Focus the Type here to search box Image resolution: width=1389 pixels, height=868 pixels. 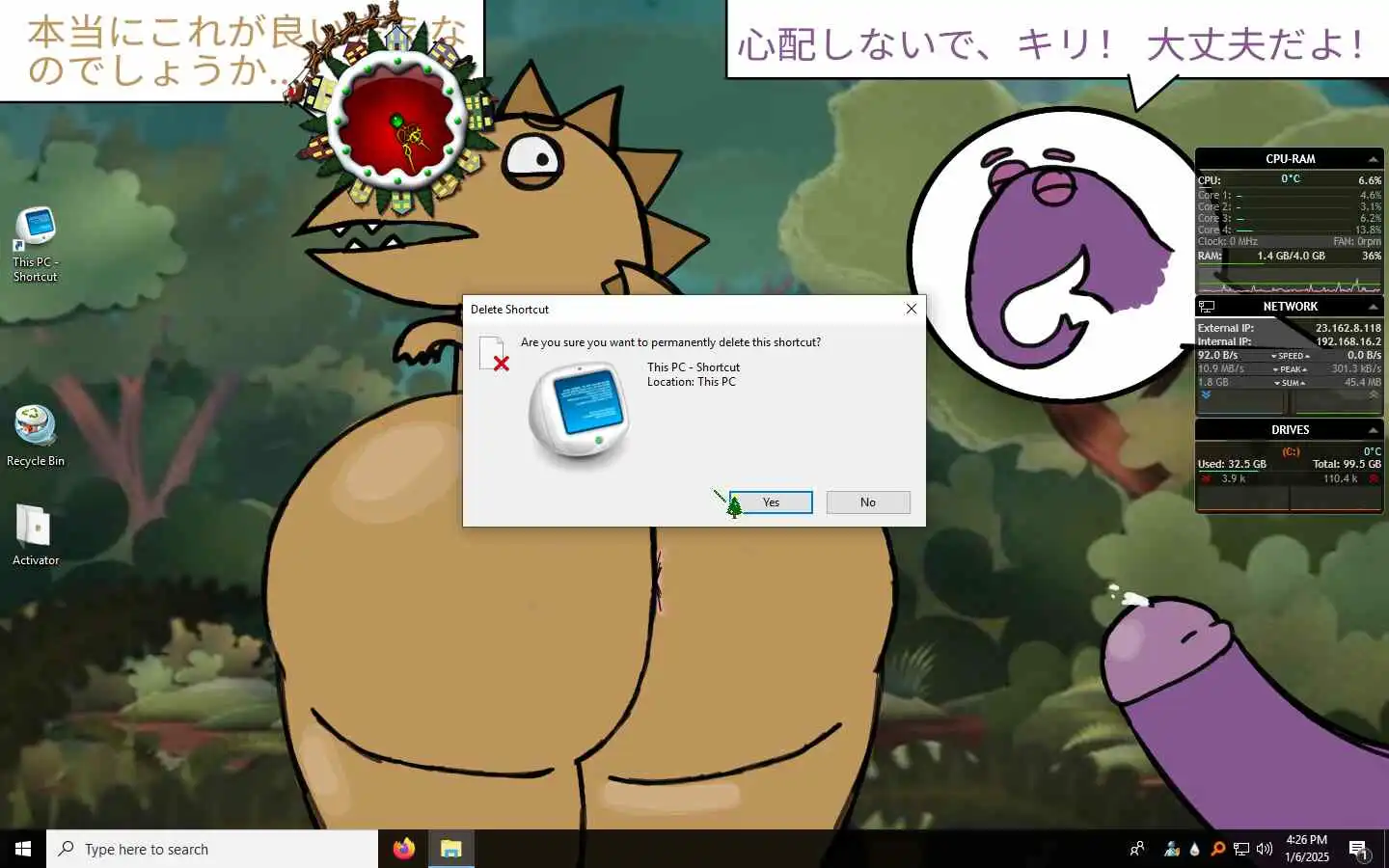(212, 849)
